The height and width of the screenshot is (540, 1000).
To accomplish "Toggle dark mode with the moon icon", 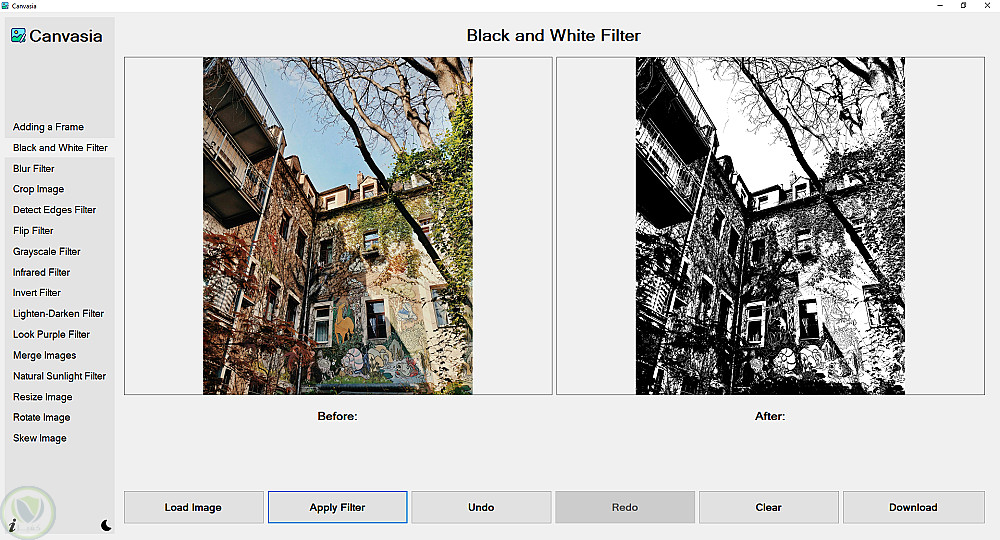I will point(106,525).
